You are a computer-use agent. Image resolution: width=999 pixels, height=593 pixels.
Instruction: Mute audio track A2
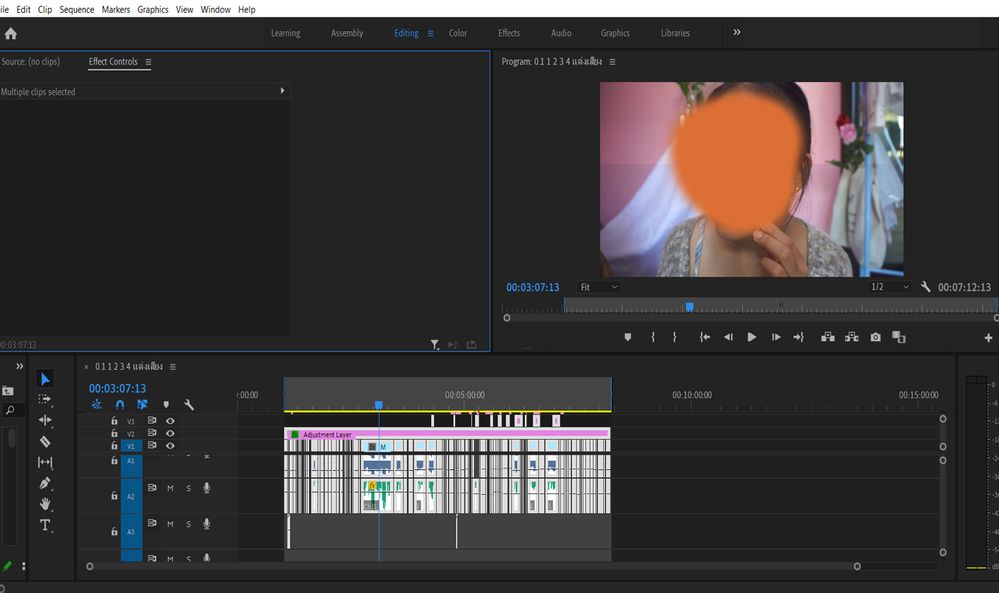click(x=170, y=488)
